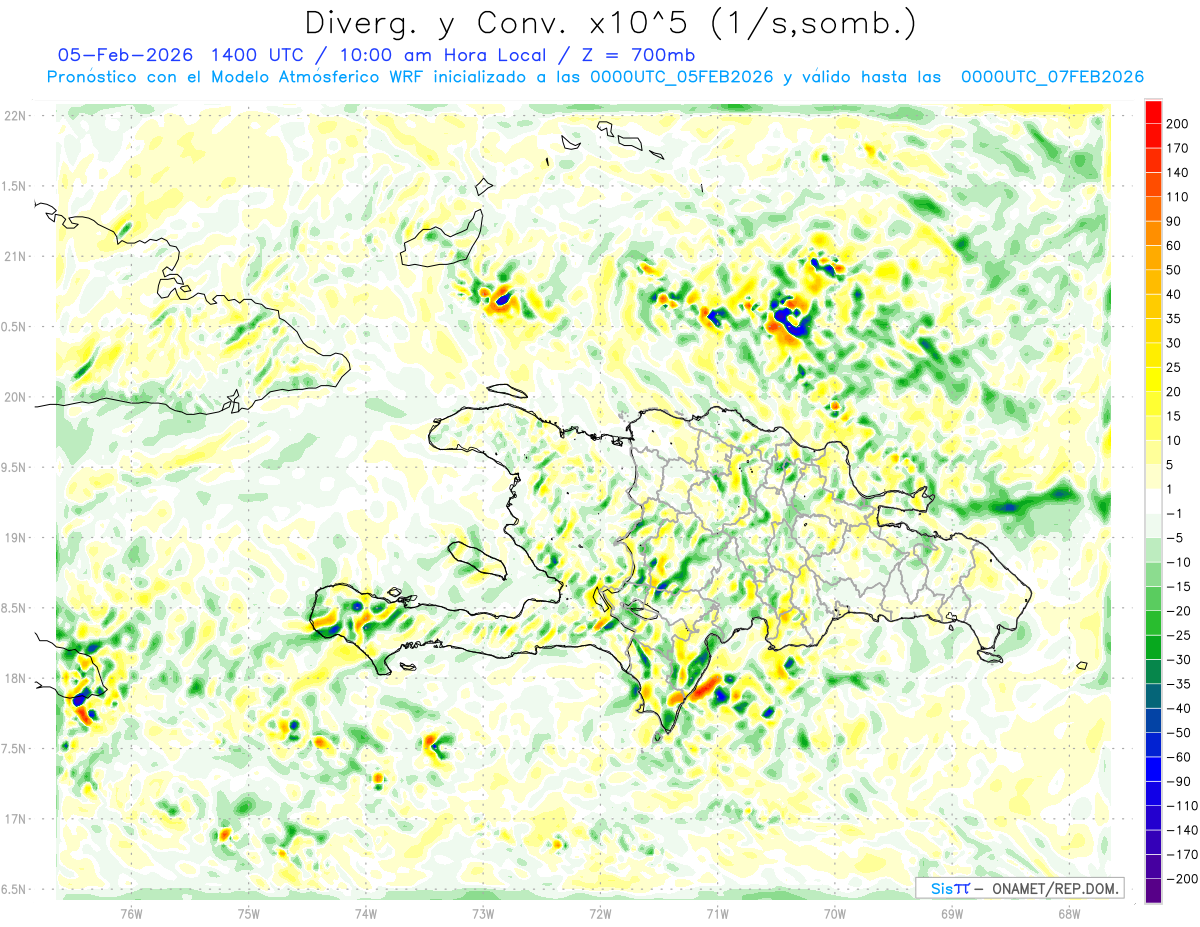Click the '75W' longitude label
Viewport: 1200px width, 927px height.
click(248, 912)
